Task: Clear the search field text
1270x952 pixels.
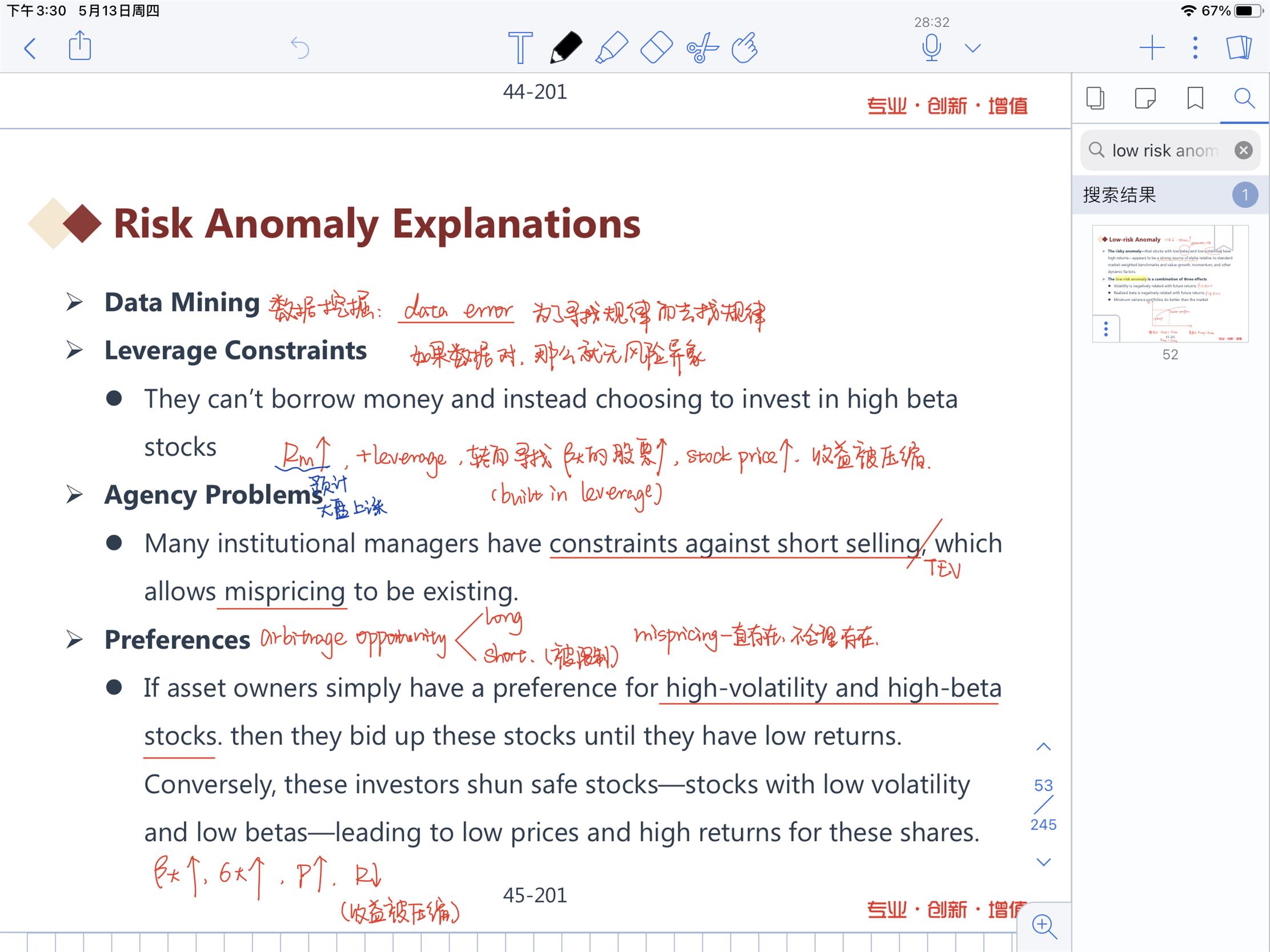Action: point(1243,150)
